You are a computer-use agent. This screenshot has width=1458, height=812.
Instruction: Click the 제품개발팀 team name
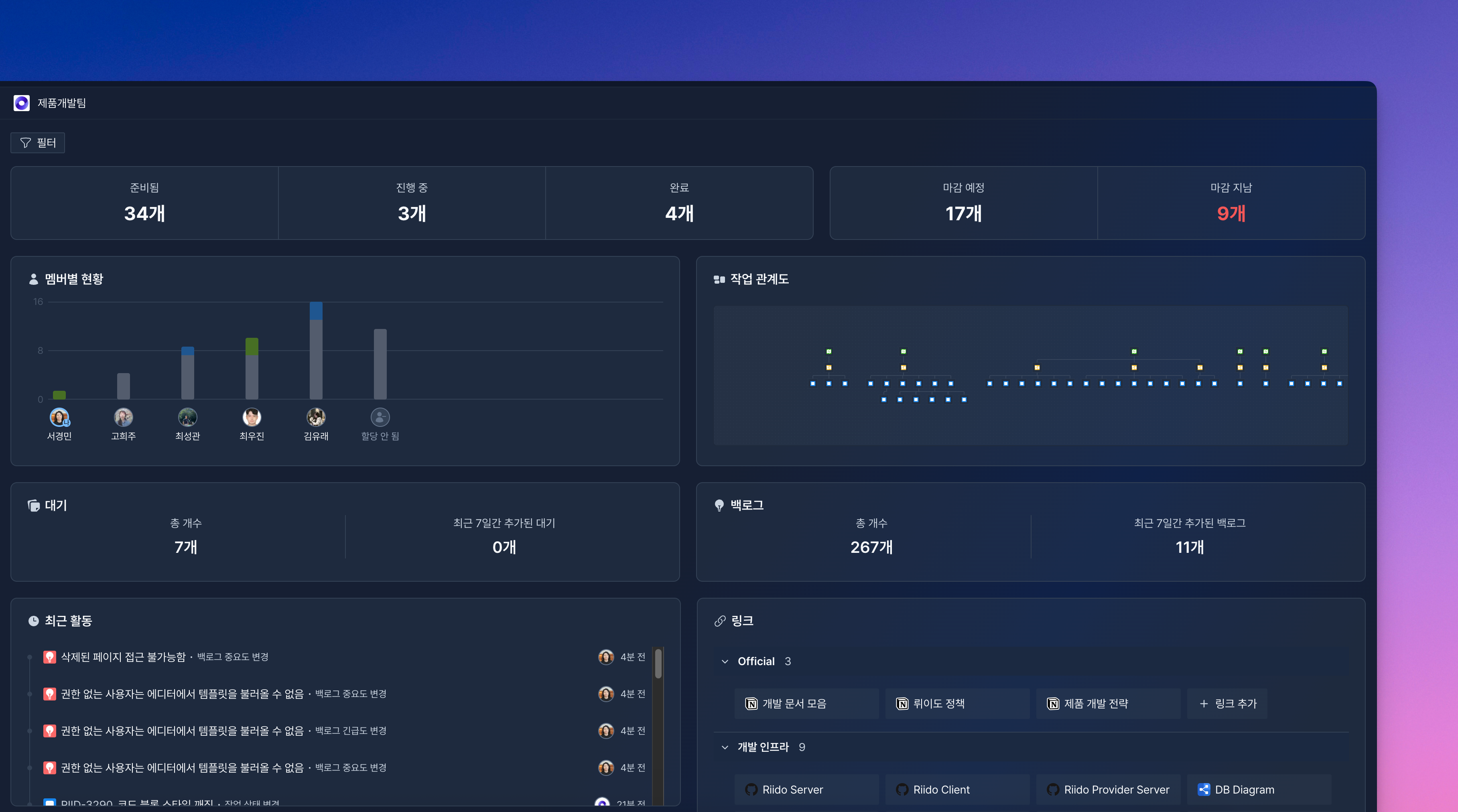[x=62, y=103]
